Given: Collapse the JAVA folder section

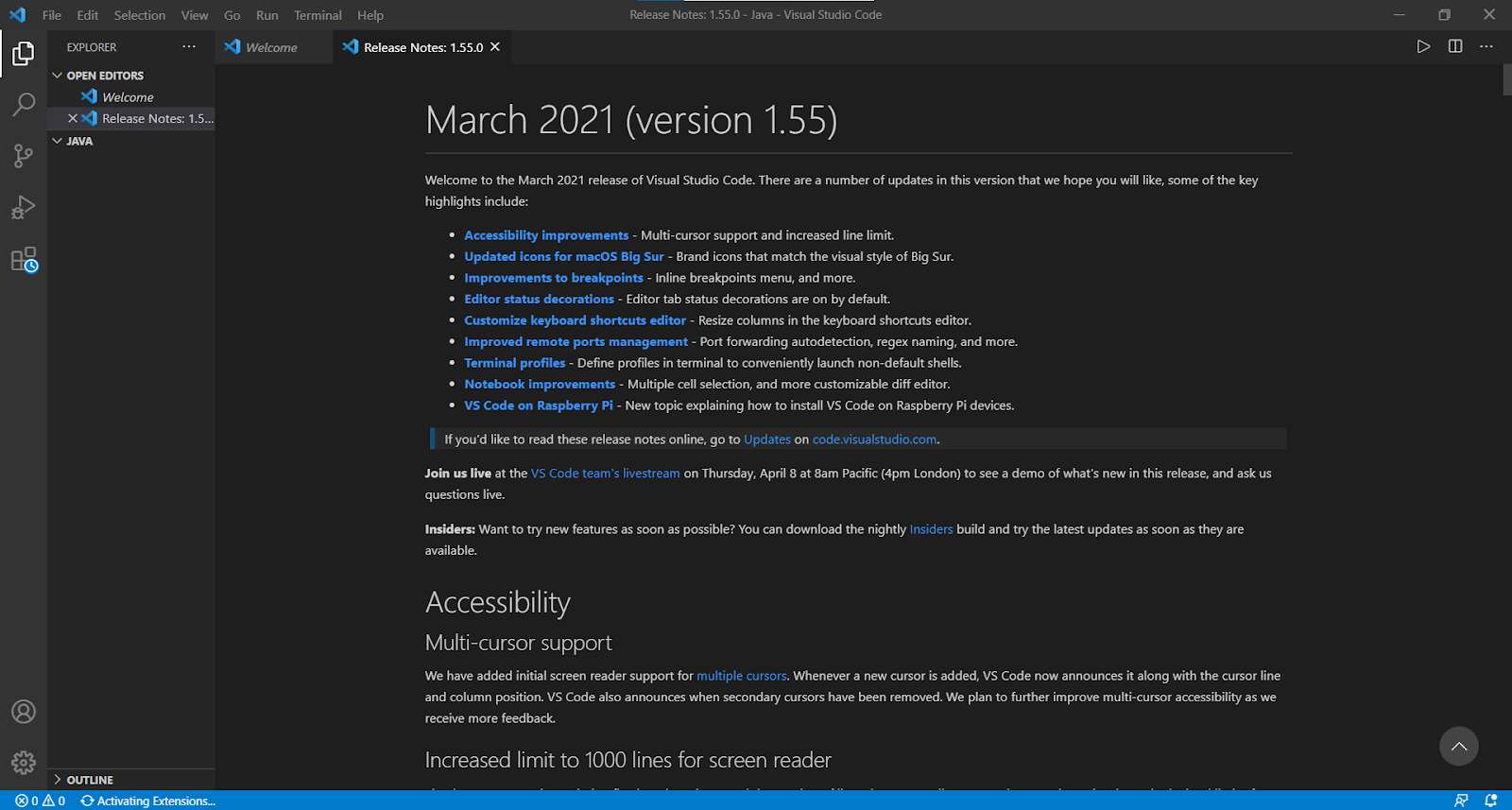Looking at the screenshot, I should [131, 141].
